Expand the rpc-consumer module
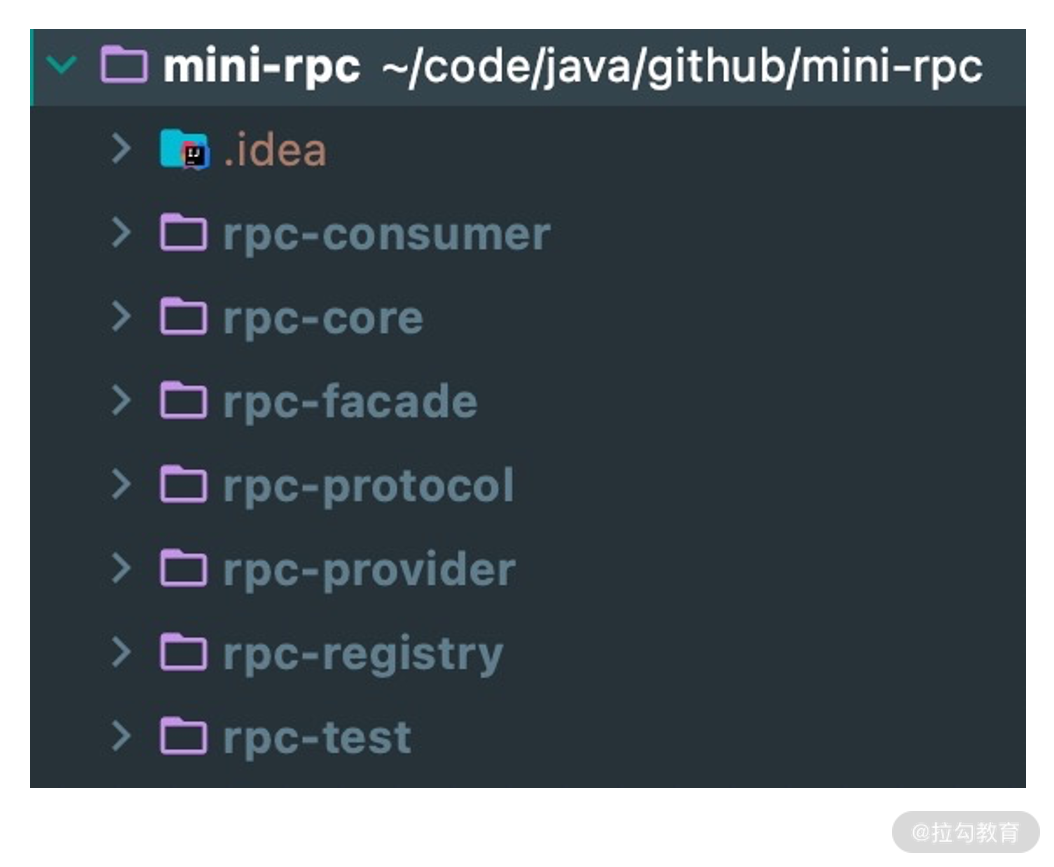This screenshot has width=1054, height=867. (x=121, y=234)
